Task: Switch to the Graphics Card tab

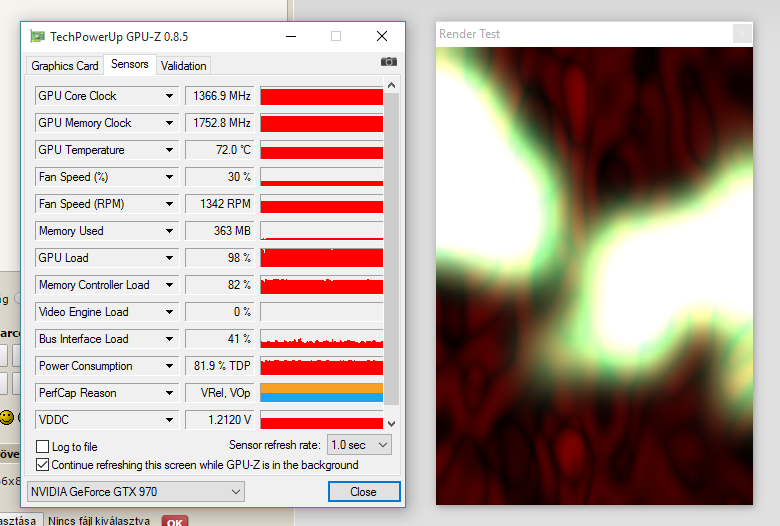Action: pos(65,66)
